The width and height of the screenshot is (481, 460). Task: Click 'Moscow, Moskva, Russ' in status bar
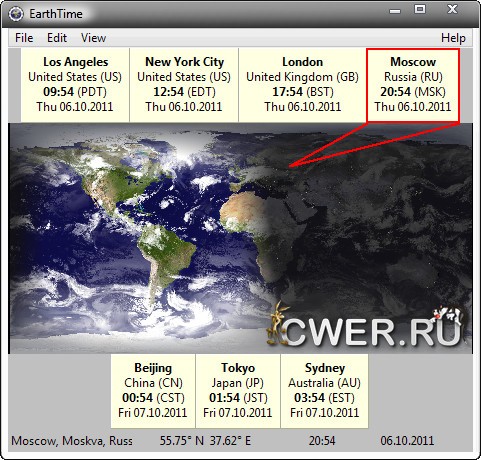[x=72, y=441]
